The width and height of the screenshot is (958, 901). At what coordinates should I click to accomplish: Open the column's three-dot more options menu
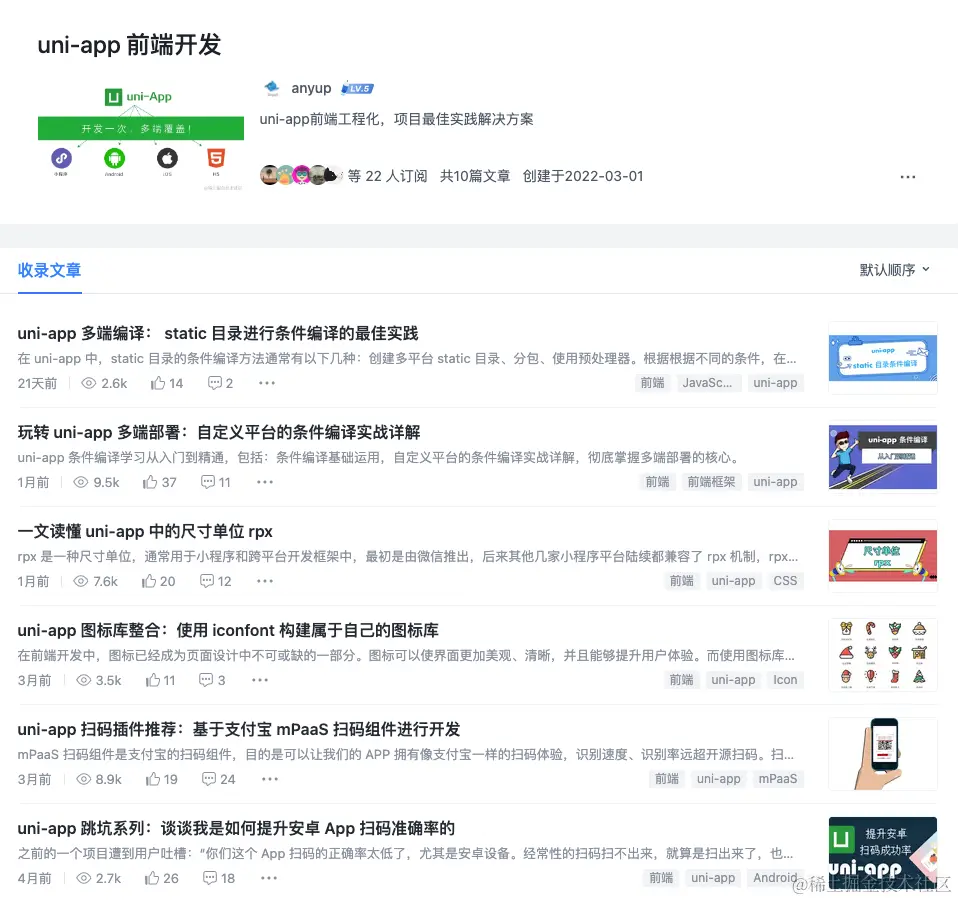[x=907, y=177]
